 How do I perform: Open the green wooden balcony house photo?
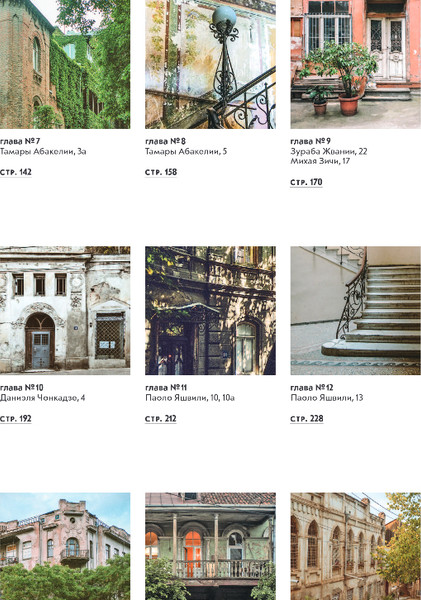[210, 546]
